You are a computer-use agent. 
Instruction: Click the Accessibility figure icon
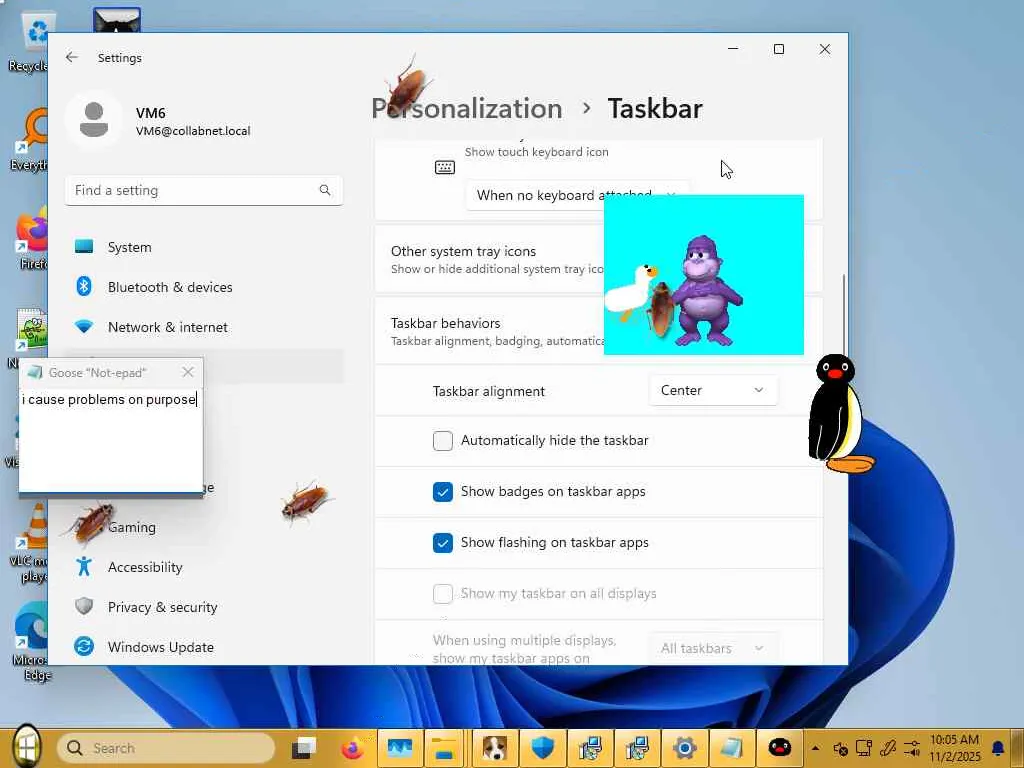coord(84,566)
